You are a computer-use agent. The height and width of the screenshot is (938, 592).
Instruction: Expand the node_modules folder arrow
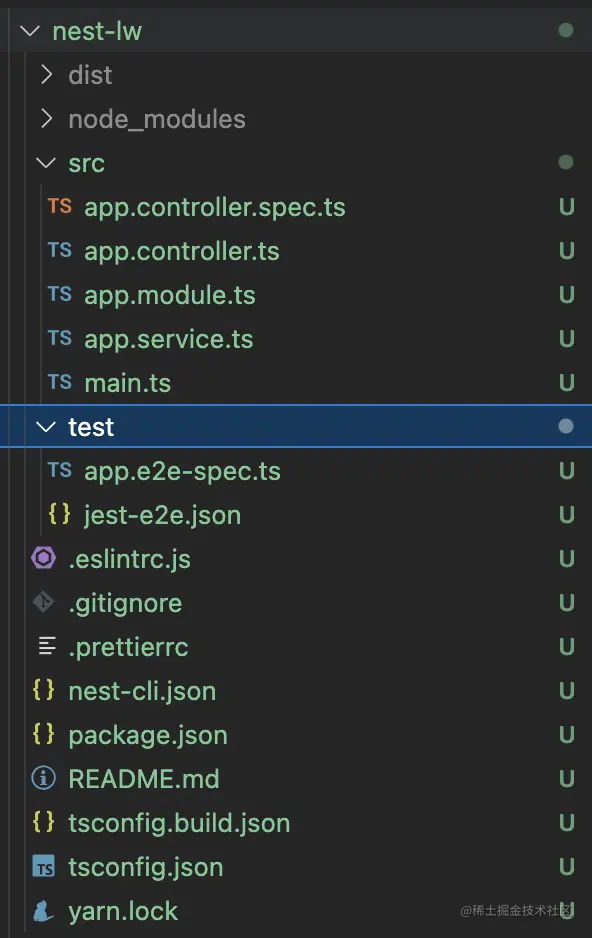pyautogui.click(x=46, y=118)
